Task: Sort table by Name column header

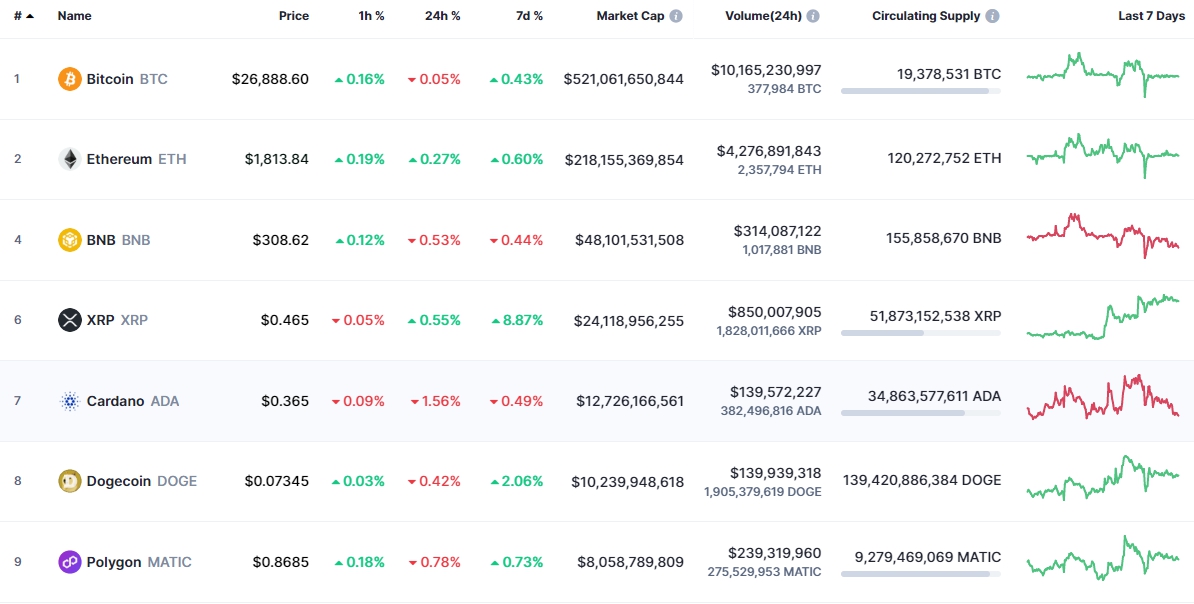Action: 74,16
